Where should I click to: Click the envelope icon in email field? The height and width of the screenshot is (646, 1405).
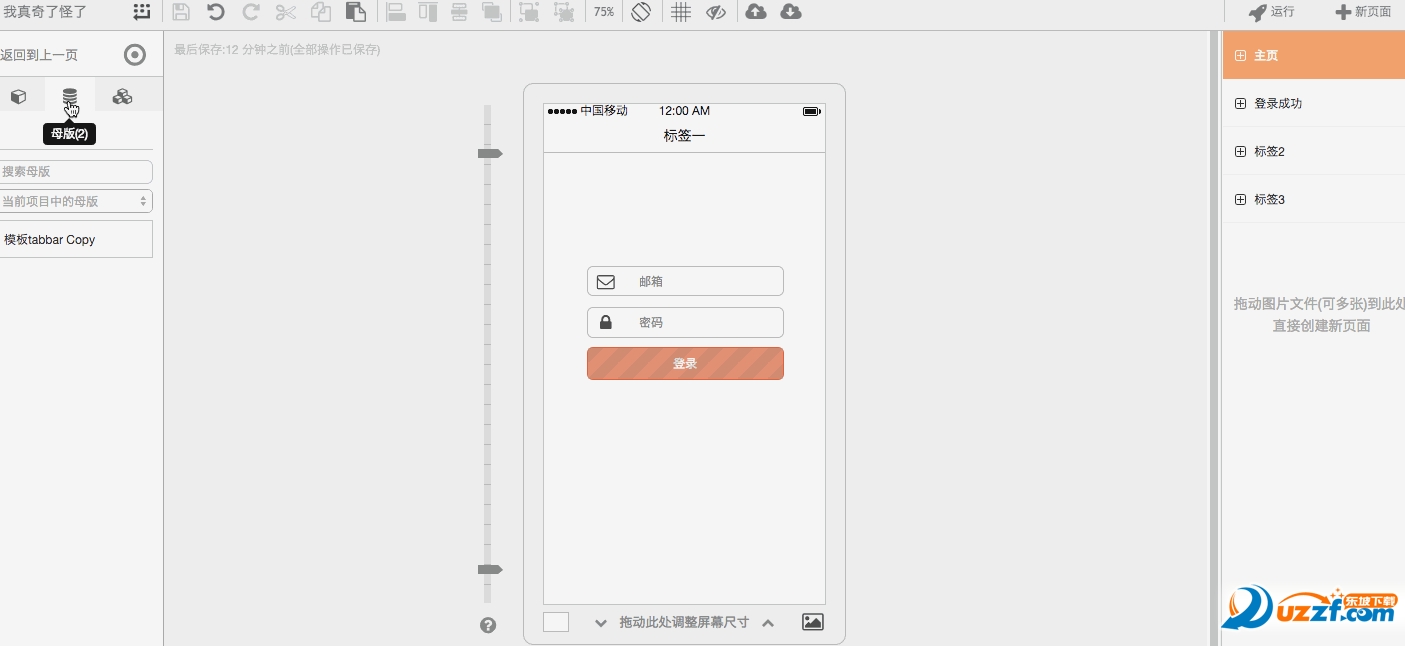click(x=606, y=282)
